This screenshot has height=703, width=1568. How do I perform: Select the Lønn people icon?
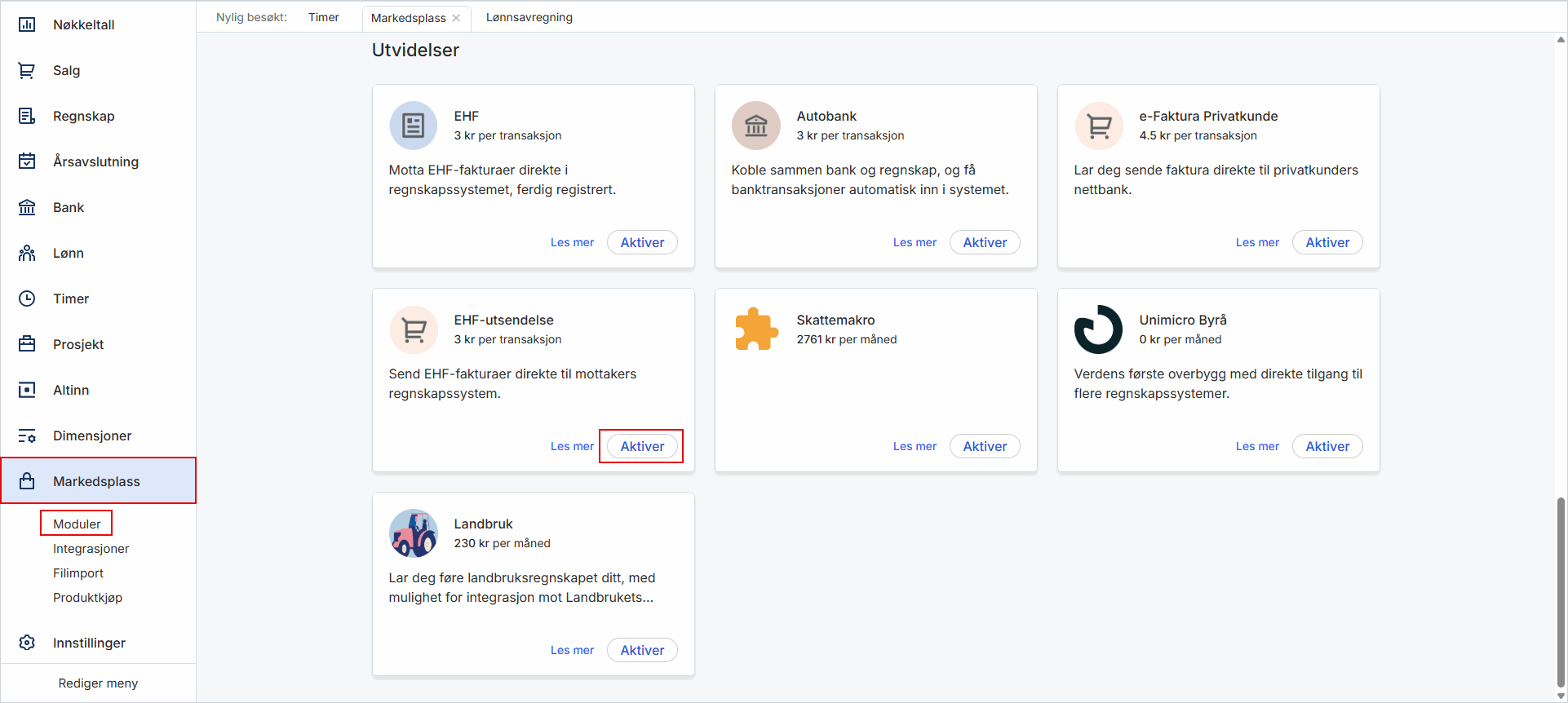point(27,253)
